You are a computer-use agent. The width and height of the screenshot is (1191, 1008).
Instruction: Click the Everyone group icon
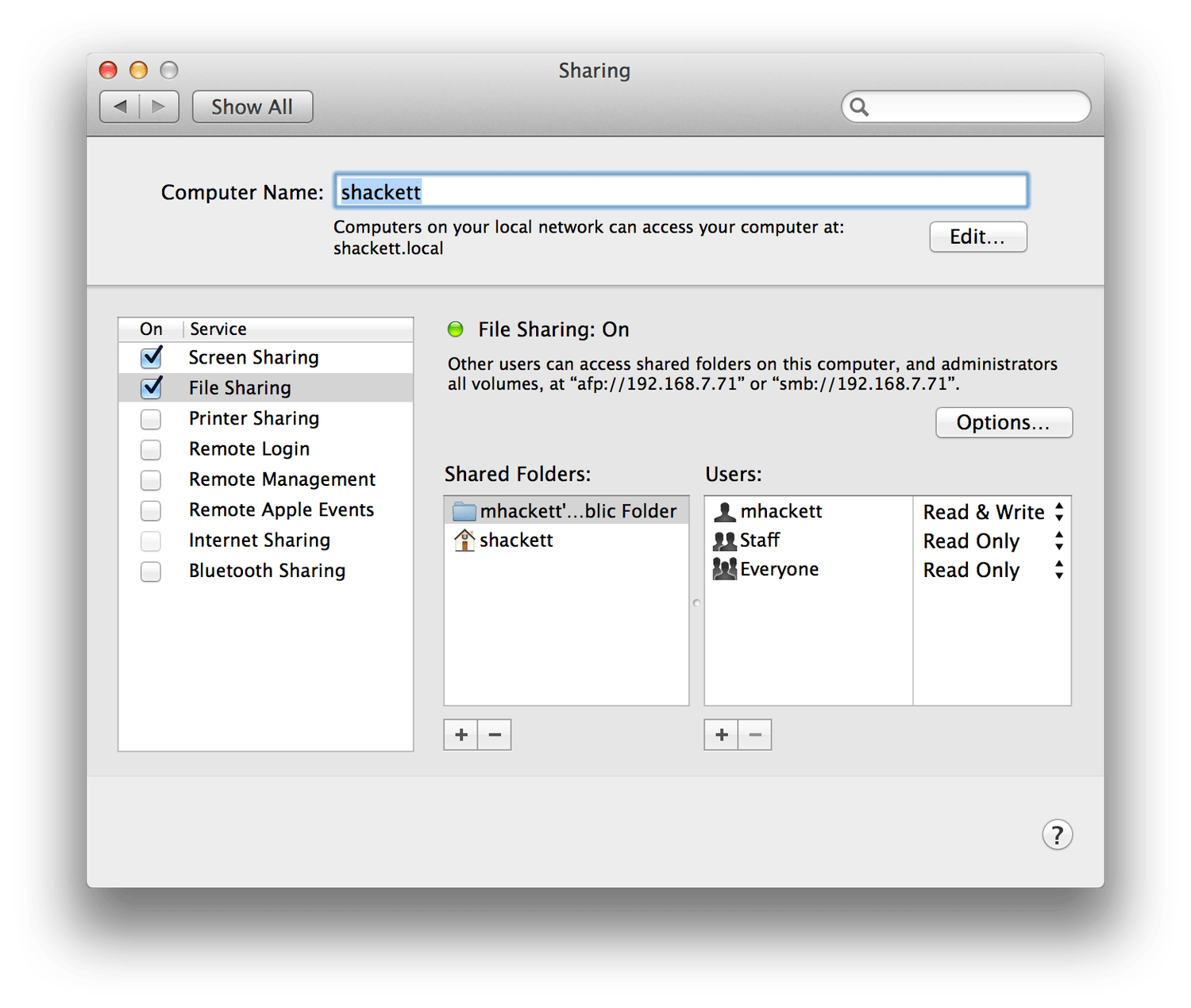pyautogui.click(x=724, y=569)
